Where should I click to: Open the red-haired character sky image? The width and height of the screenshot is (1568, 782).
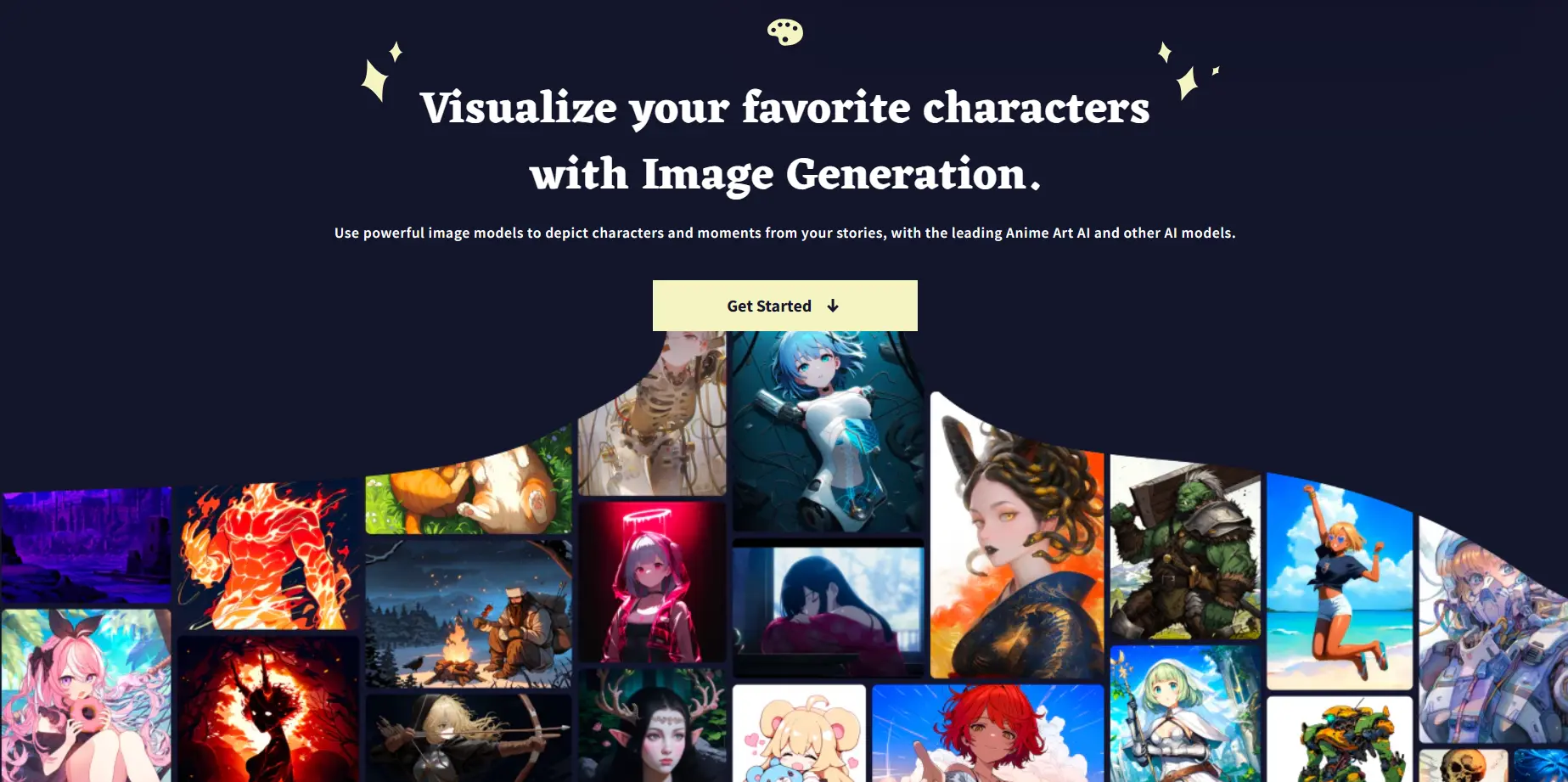pos(987,734)
